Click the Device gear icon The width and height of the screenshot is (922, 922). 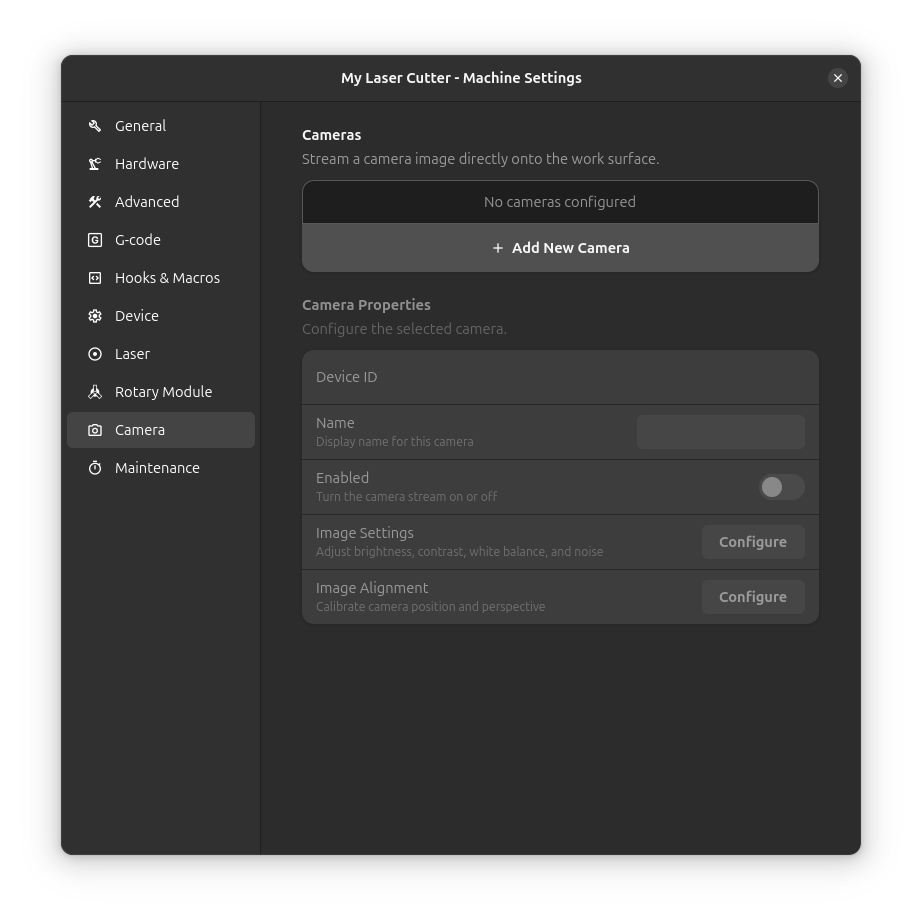94,316
